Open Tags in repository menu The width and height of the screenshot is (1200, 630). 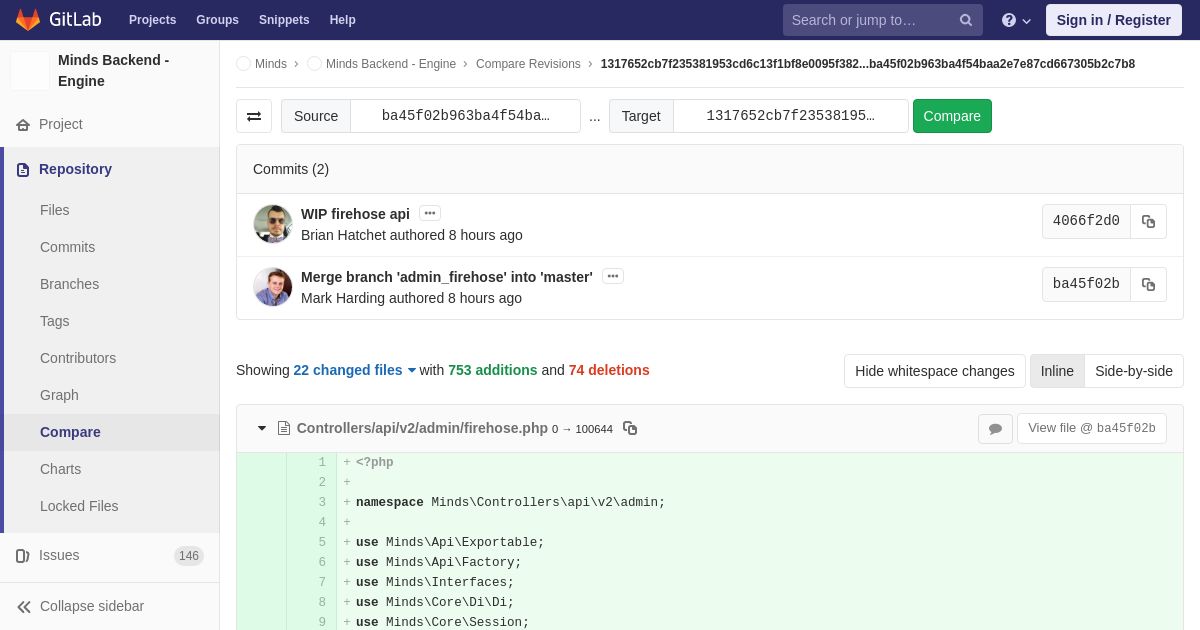[54, 321]
